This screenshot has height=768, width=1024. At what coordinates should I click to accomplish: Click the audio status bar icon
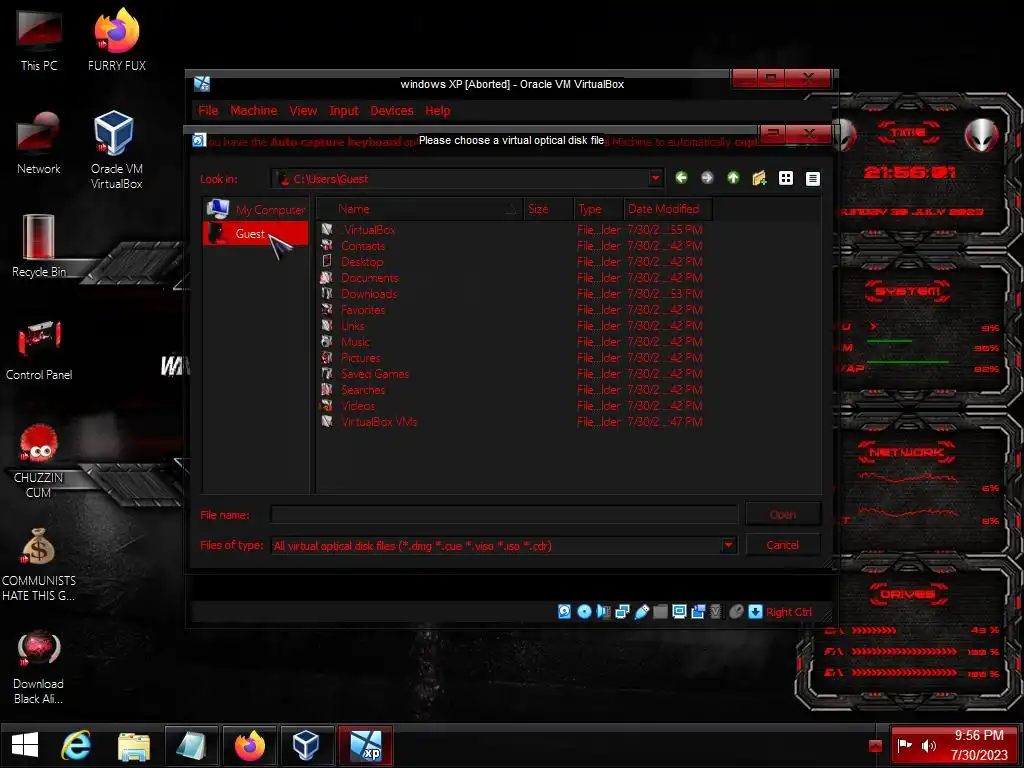click(603, 611)
